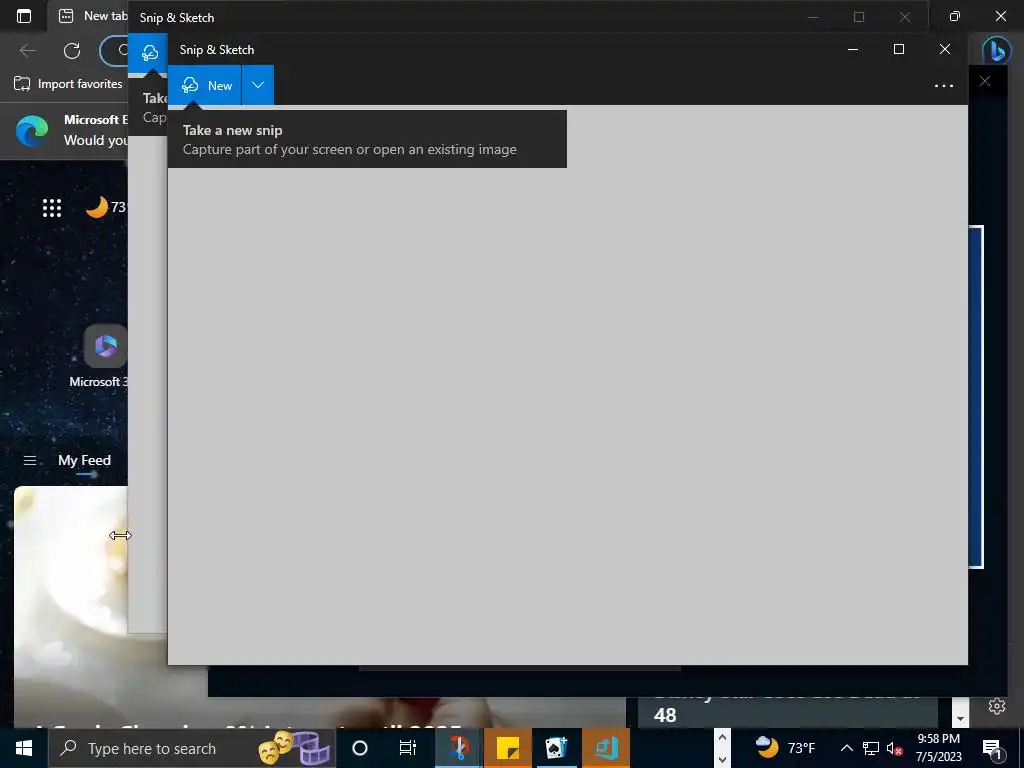Click the taskbar search box
The image size is (1024, 768).
(x=191, y=748)
